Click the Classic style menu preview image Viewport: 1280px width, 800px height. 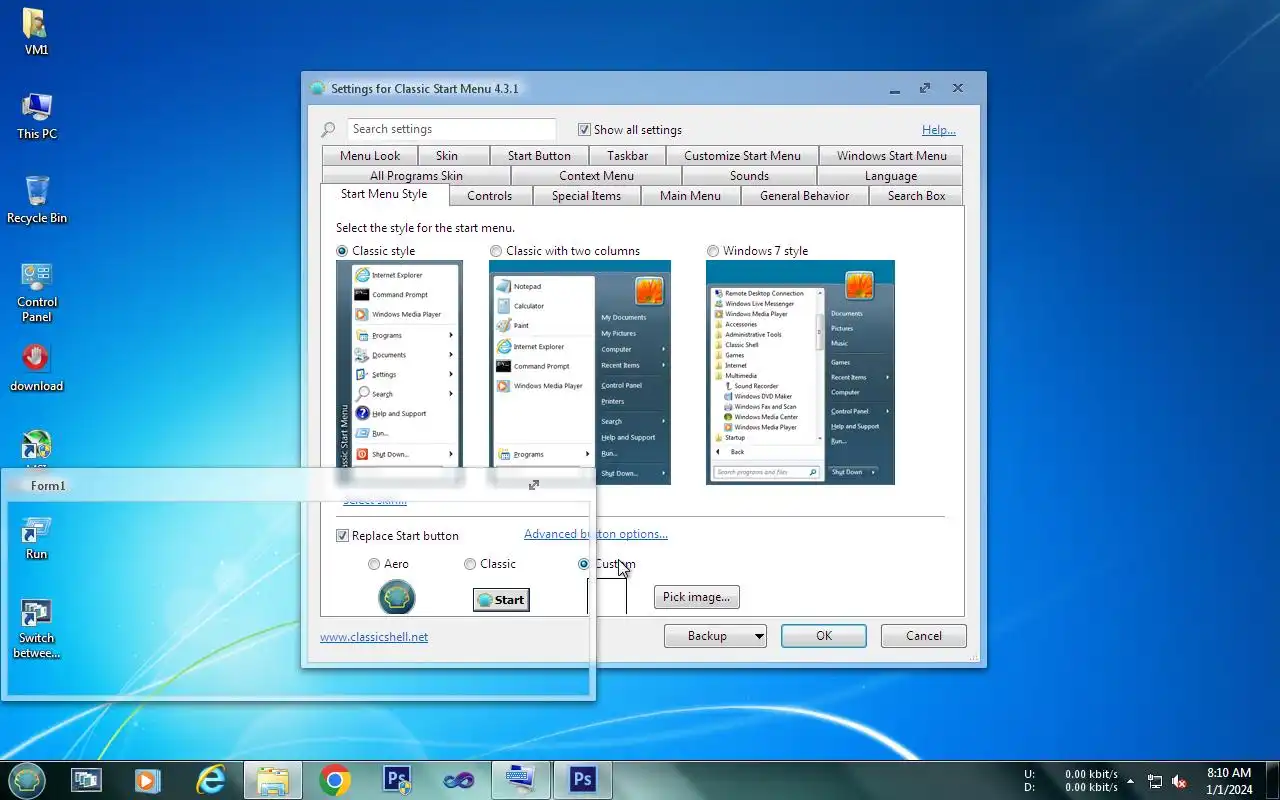click(x=399, y=365)
